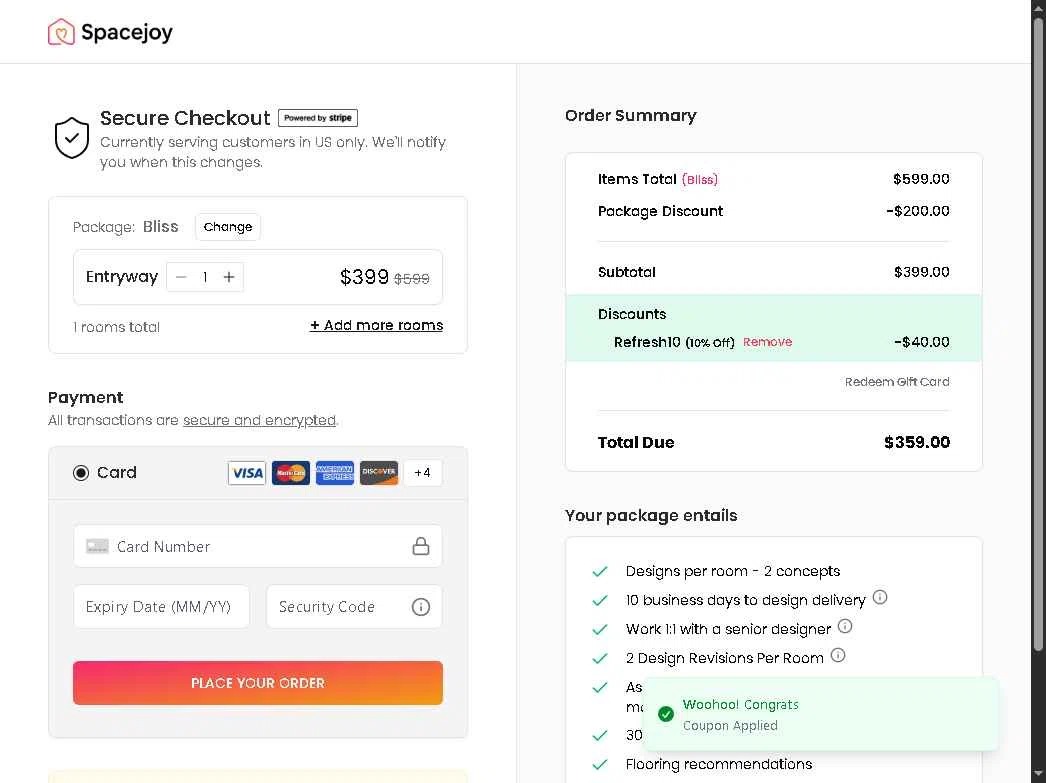The height and width of the screenshot is (783, 1046).
Task: Click the -$40.00 discount amount
Action: pos(921,342)
